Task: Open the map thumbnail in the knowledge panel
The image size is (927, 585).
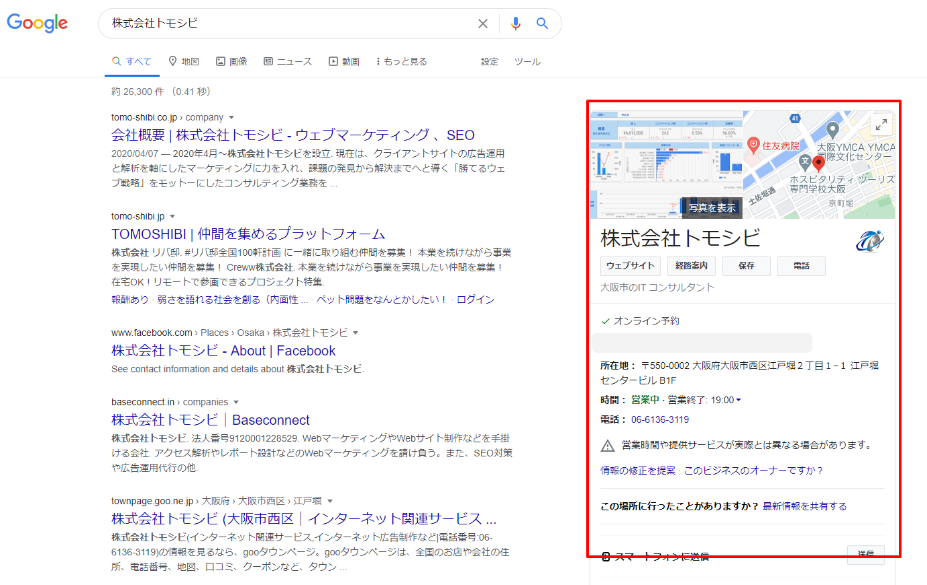Action: [819, 164]
